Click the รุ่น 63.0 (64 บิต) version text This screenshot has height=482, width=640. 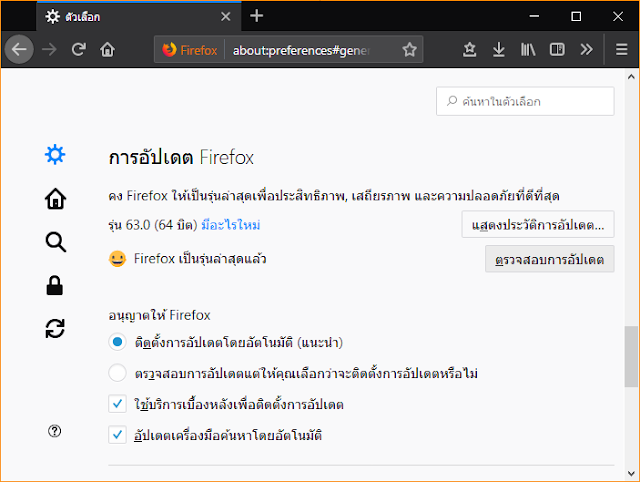point(153,225)
